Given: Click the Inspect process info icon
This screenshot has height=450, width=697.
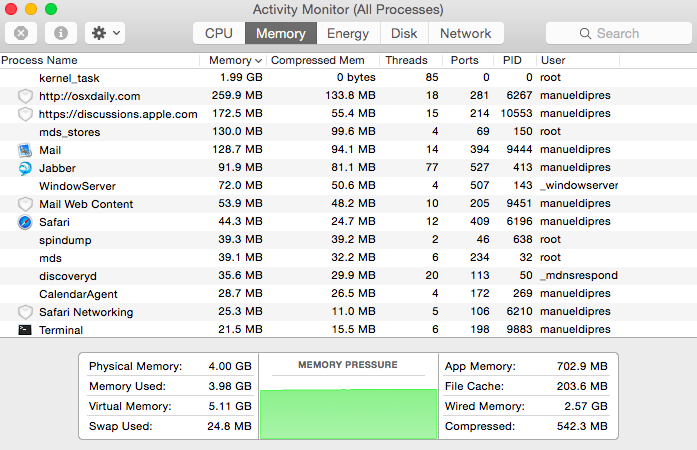Looking at the screenshot, I should (60, 33).
